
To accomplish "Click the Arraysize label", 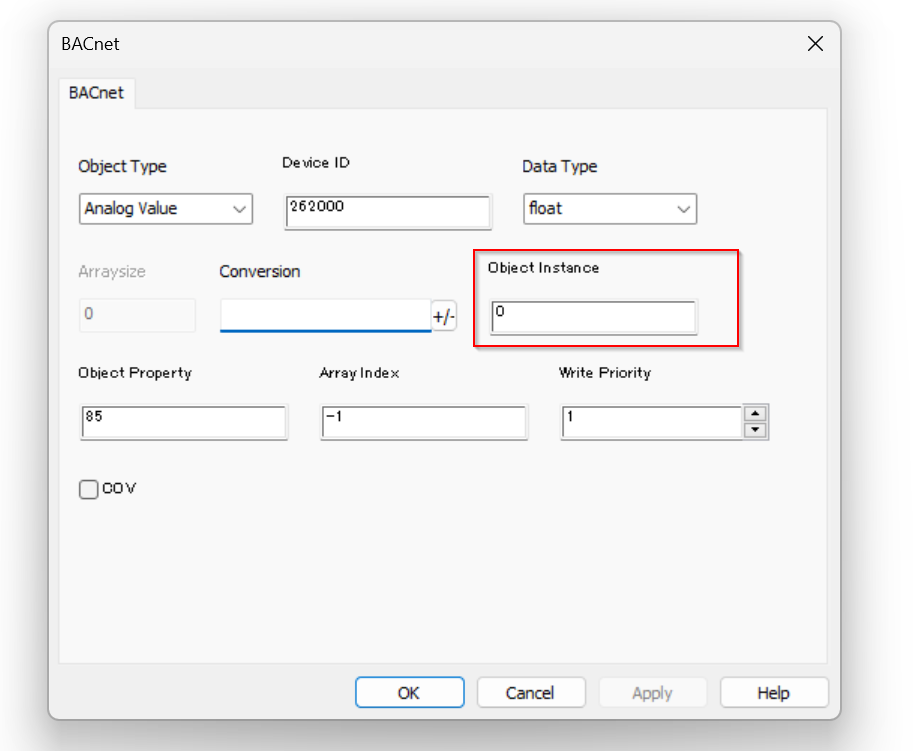I will pyautogui.click(x=112, y=272).
